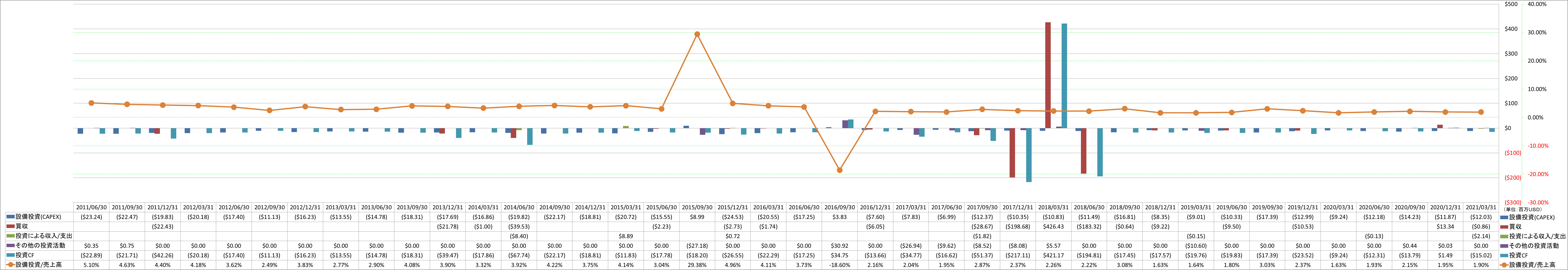The height and width of the screenshot is (270, 1568).
Task: Click the $0.35 cell
Action: [91, 246]
